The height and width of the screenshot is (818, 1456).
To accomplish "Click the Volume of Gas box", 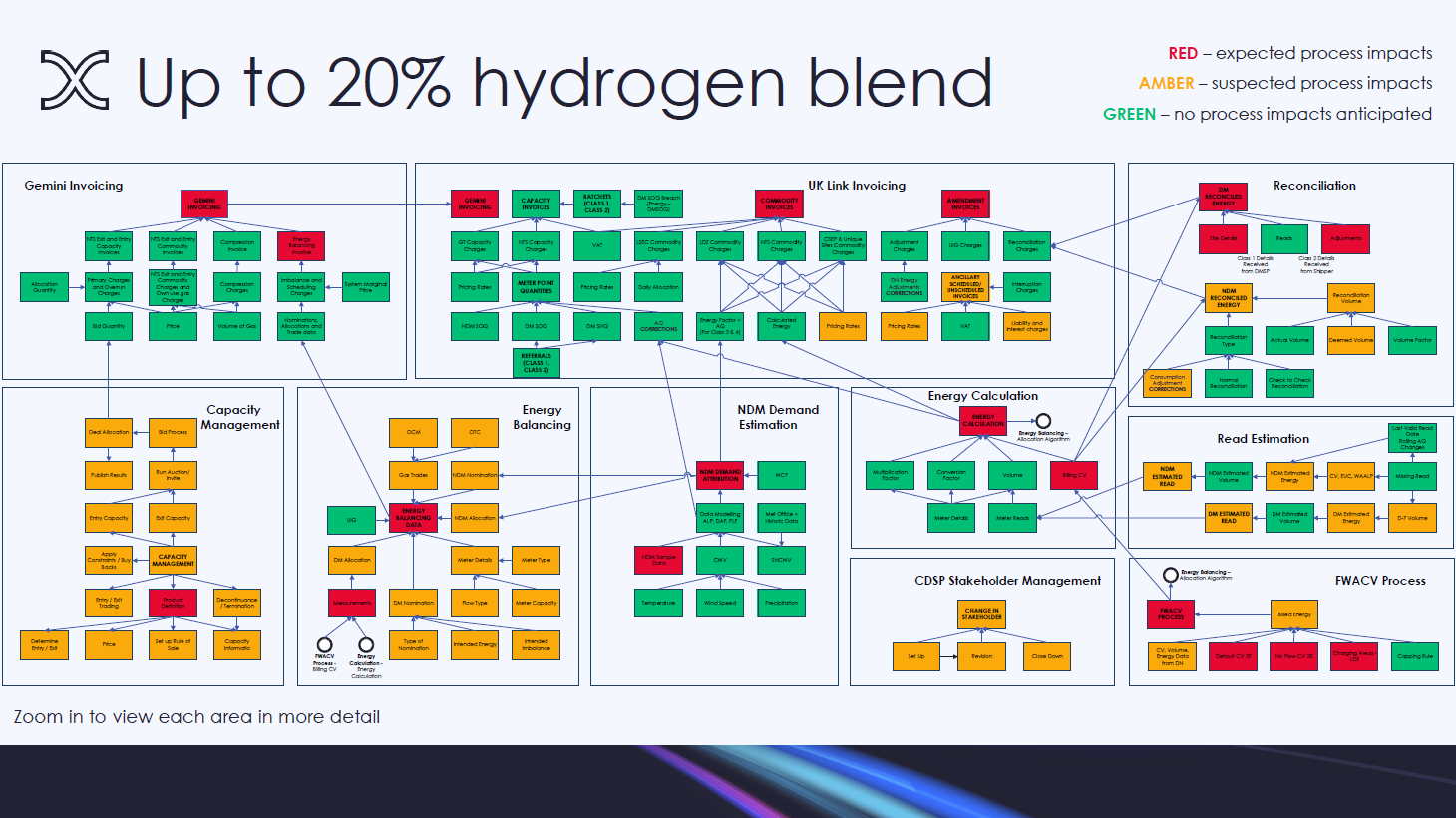I will coord(237,326).
